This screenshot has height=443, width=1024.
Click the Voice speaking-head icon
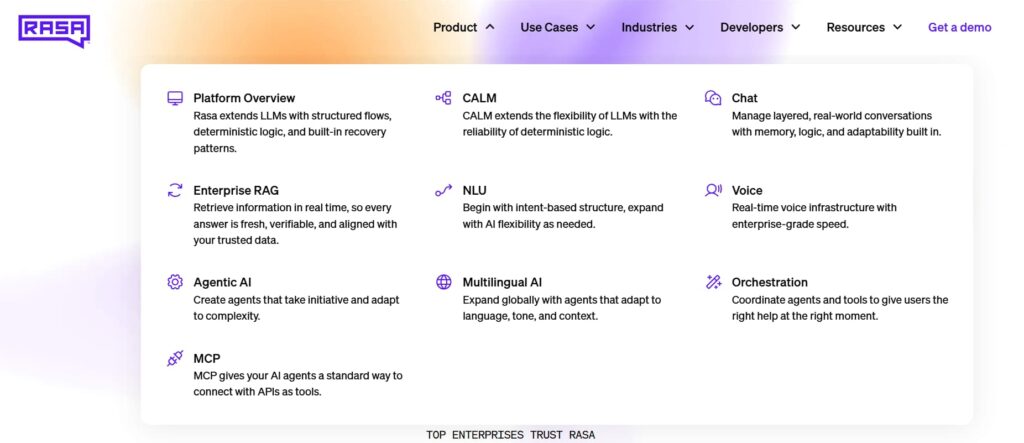(713, 190)
